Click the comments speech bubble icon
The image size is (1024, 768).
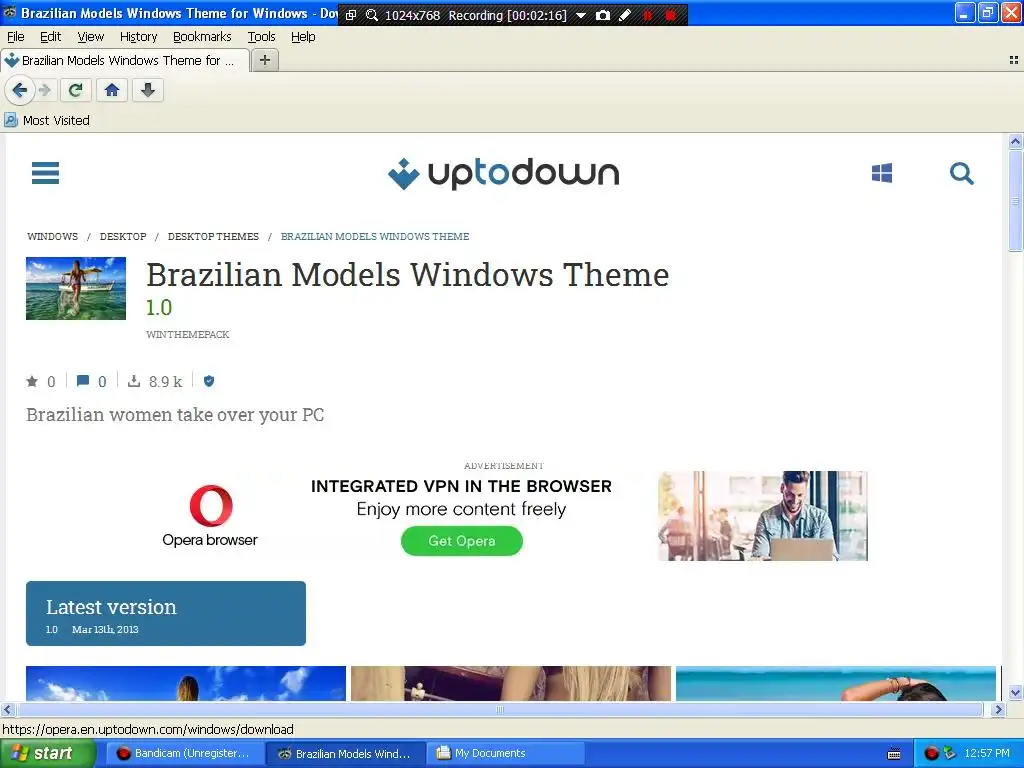(x=83, y=381)
